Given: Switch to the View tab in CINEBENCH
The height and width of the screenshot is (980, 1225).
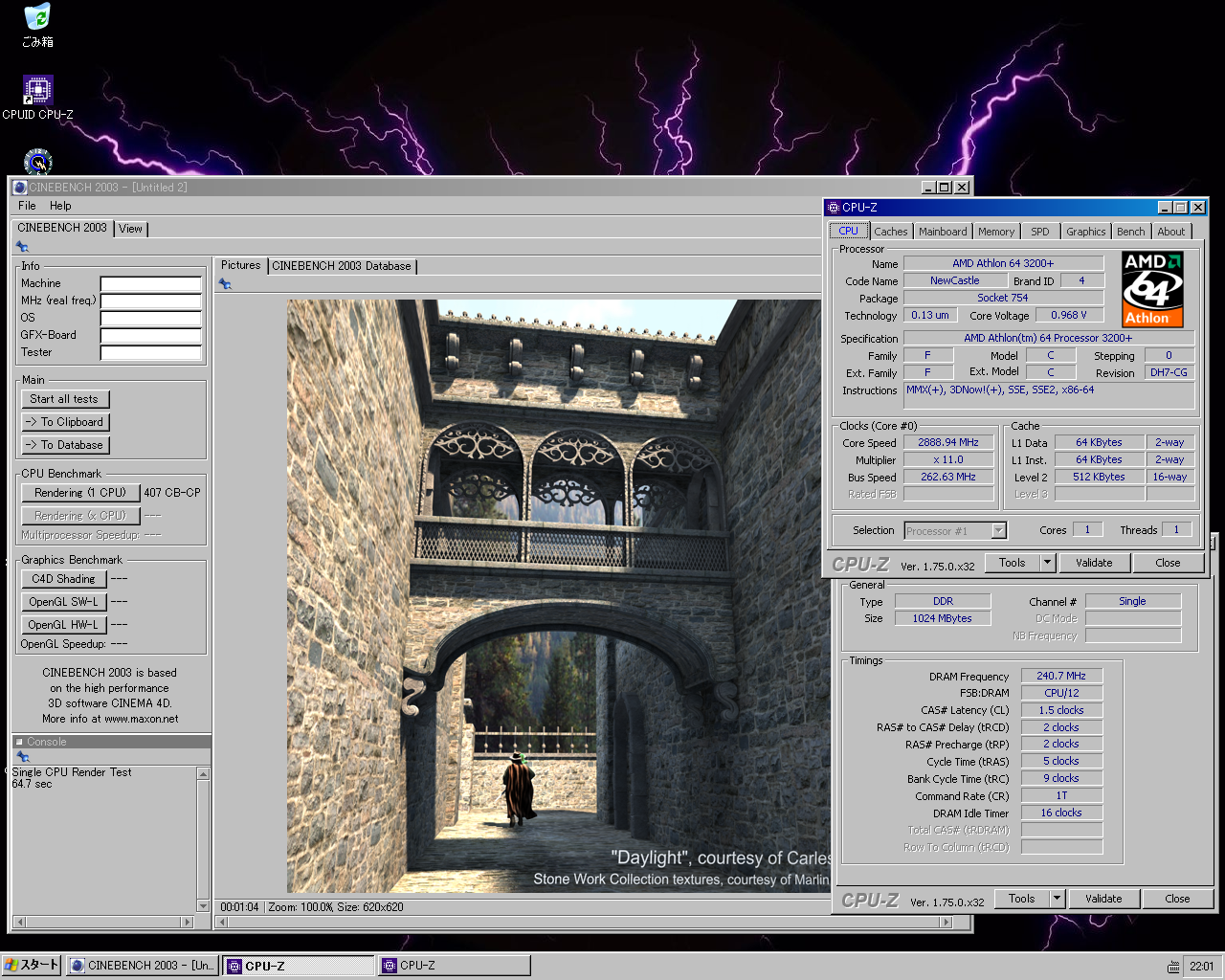Looking at the screenshot, I should [131, 229].
